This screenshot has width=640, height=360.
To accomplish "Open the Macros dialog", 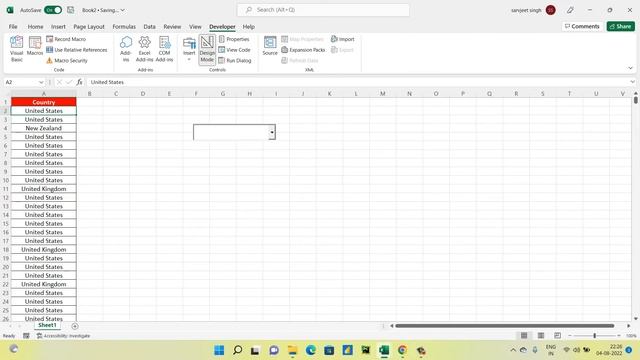I will click(x=35, y=46).
